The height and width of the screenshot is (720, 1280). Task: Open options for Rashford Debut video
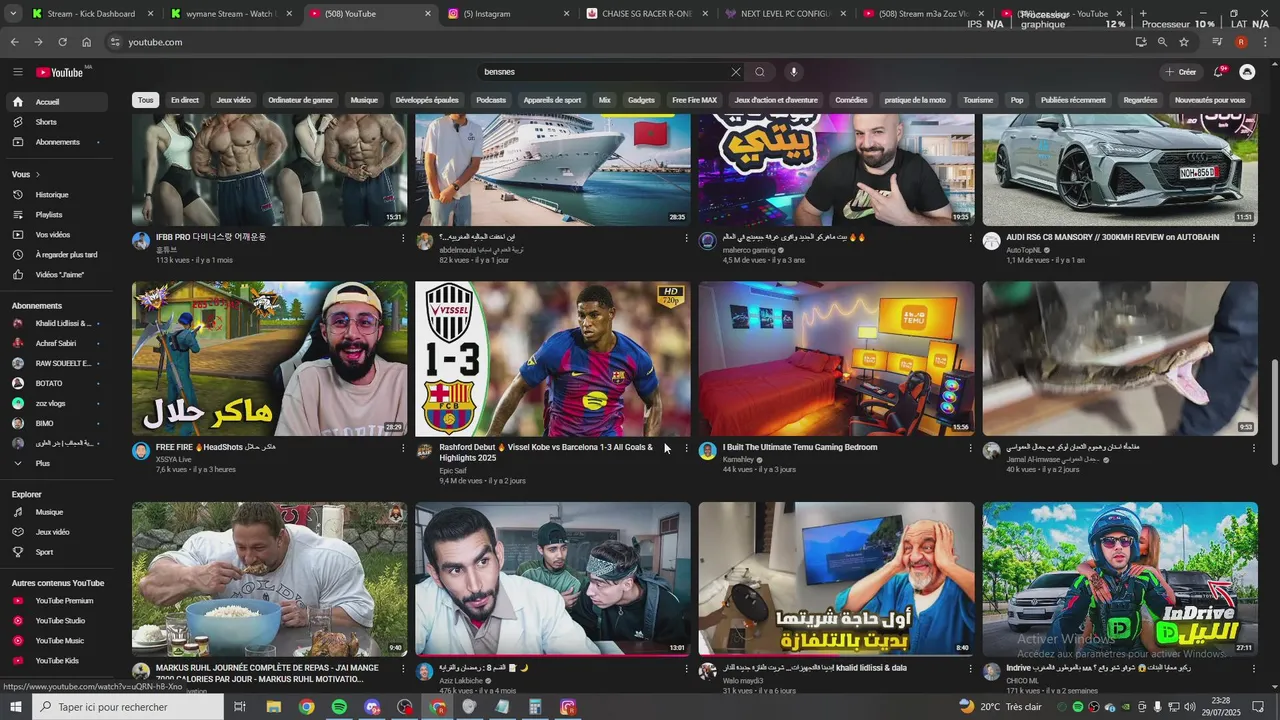(687, 449)
